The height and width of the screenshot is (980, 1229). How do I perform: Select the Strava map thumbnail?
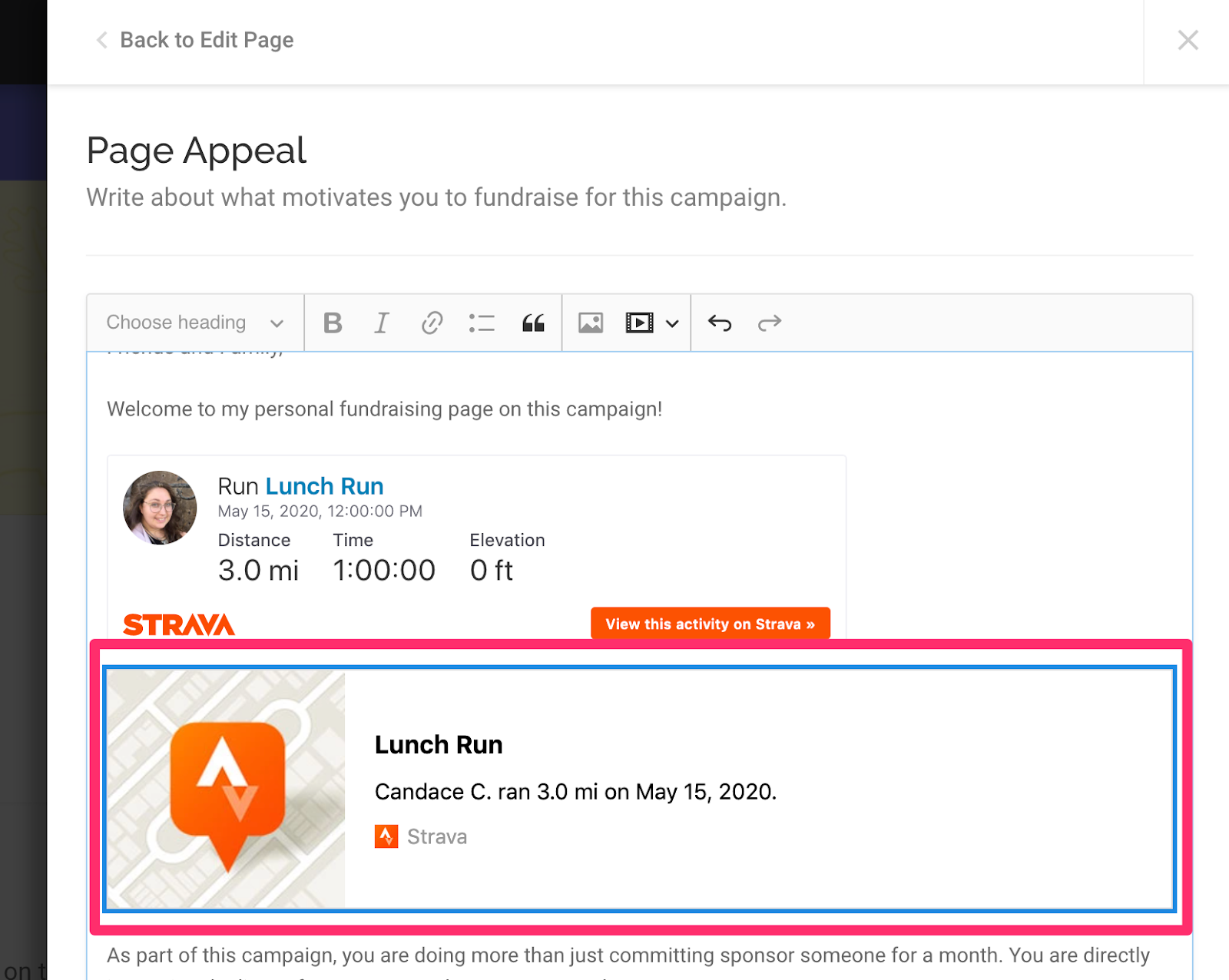tap(226, 789)
